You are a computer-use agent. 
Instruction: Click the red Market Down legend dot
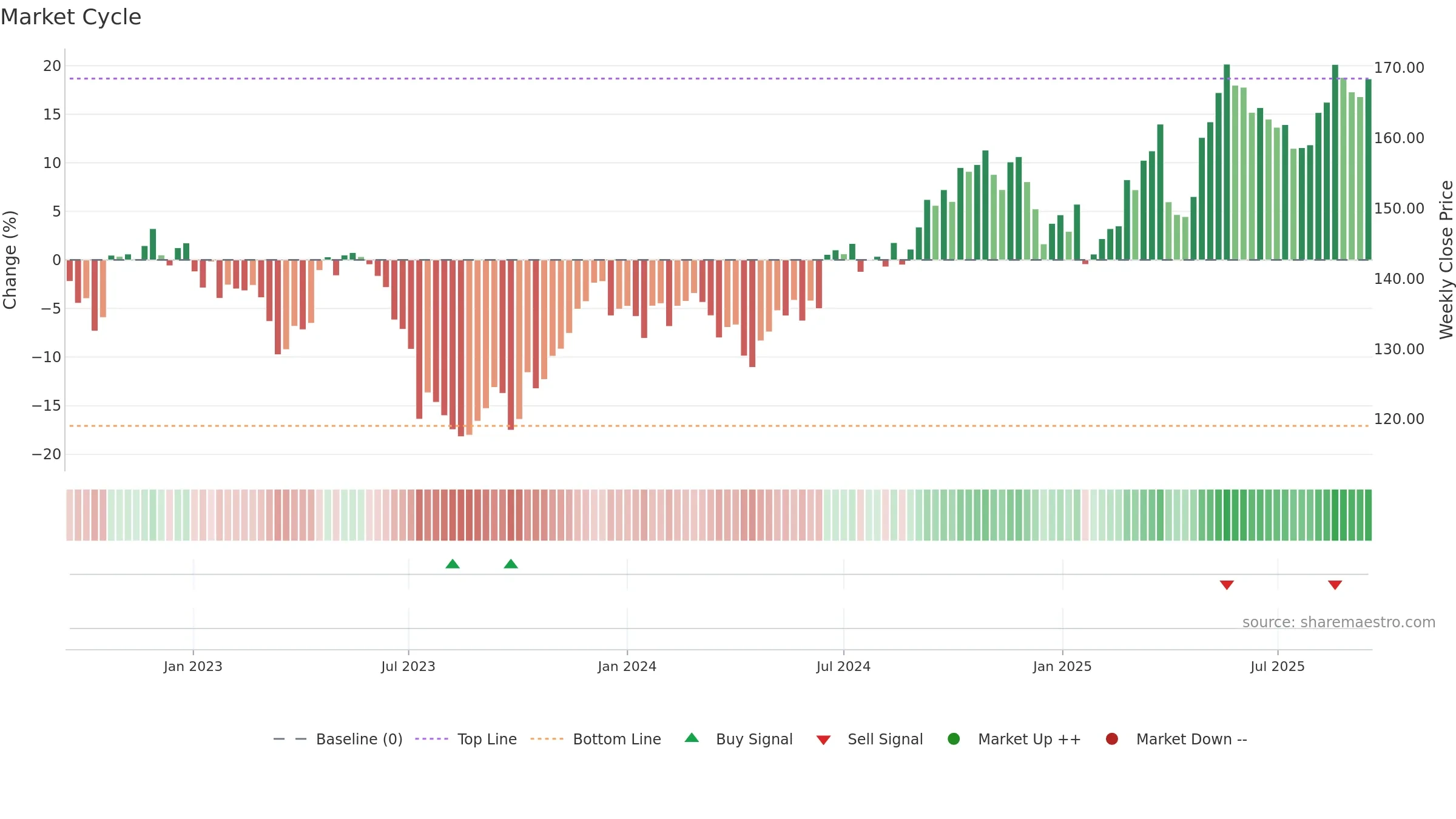1112,739
